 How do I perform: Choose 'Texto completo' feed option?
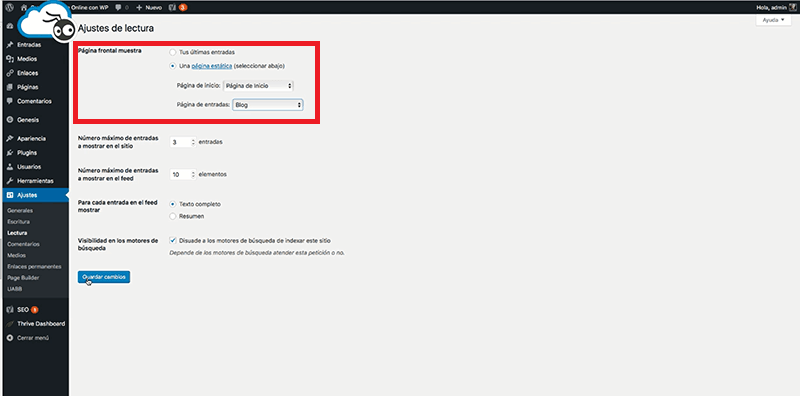[x=173, y=204]
